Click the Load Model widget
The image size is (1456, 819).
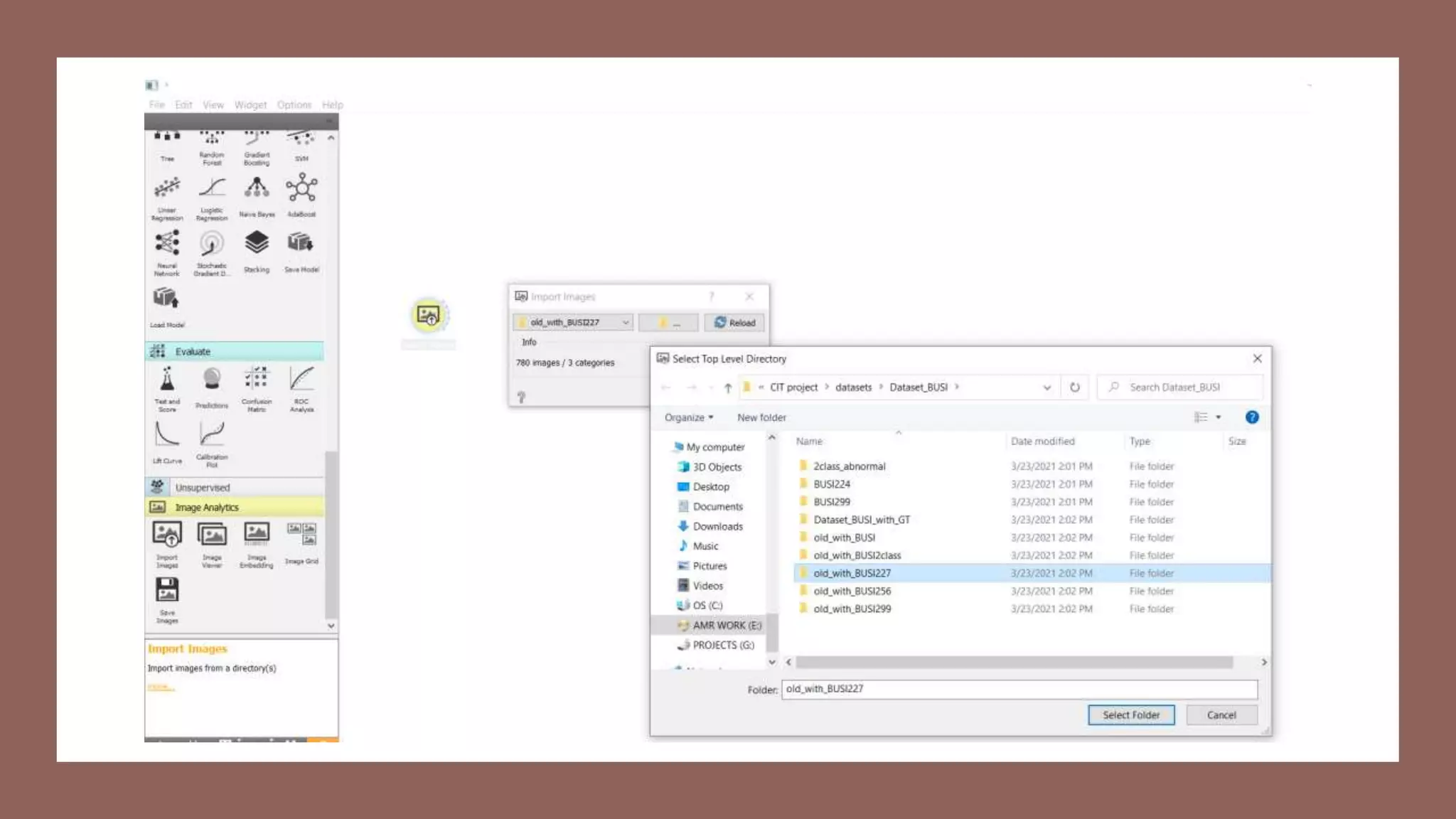tap(167, 306)
